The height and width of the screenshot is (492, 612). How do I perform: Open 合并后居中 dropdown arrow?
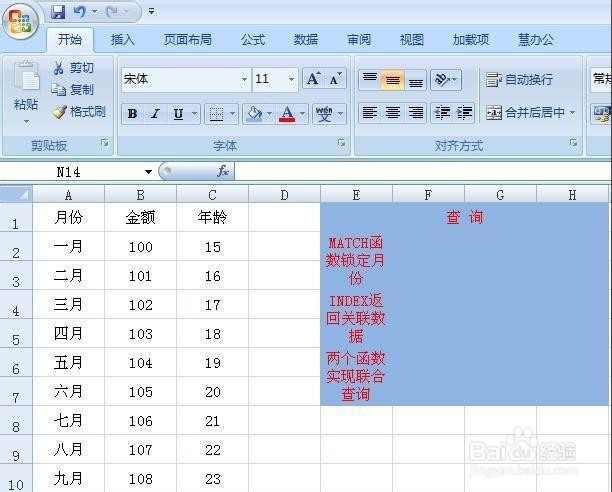pyautogui.click(x=572, y=113)
